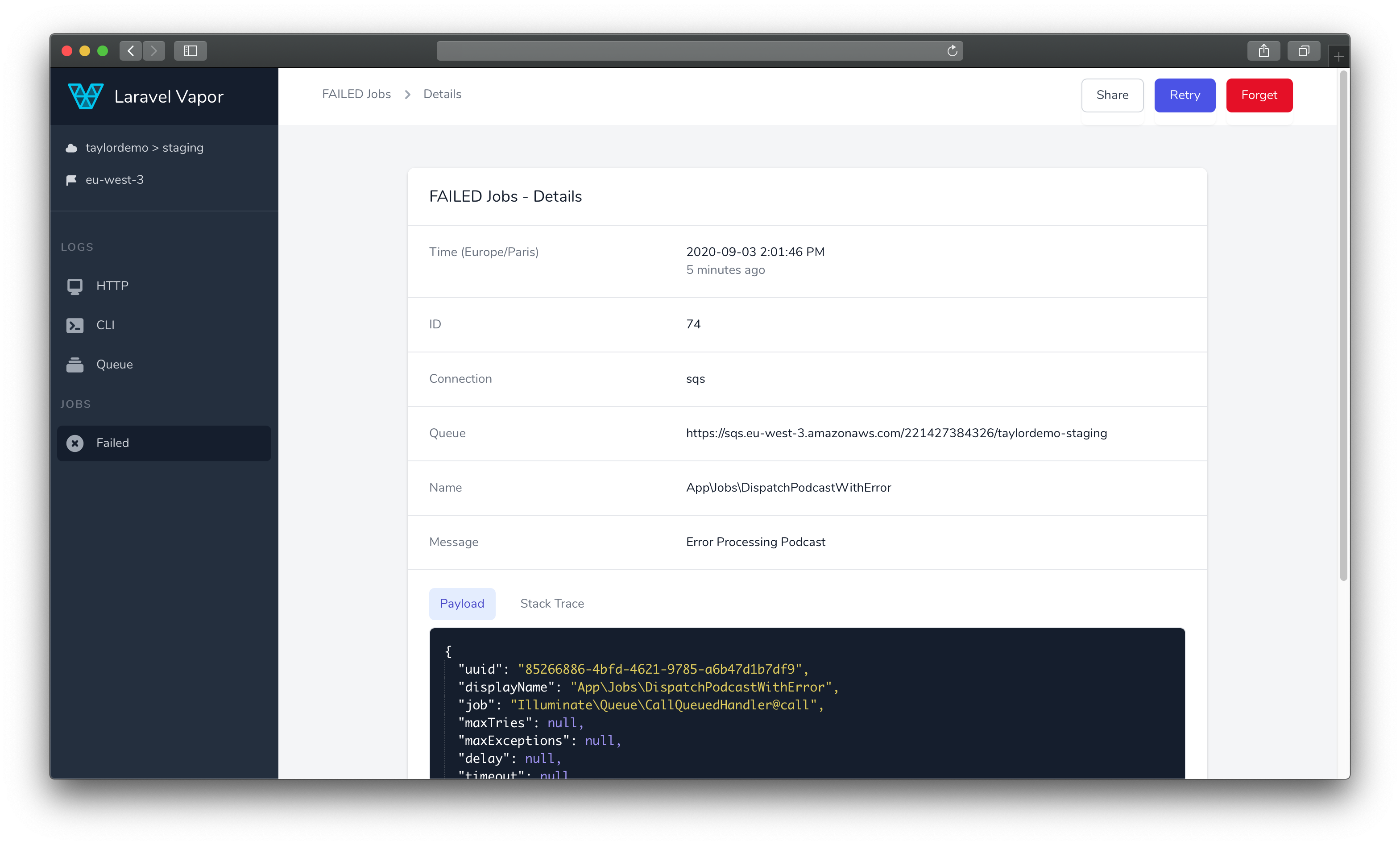Click the CLI terminal icon

pyautogui.click(x=75, y=326)
